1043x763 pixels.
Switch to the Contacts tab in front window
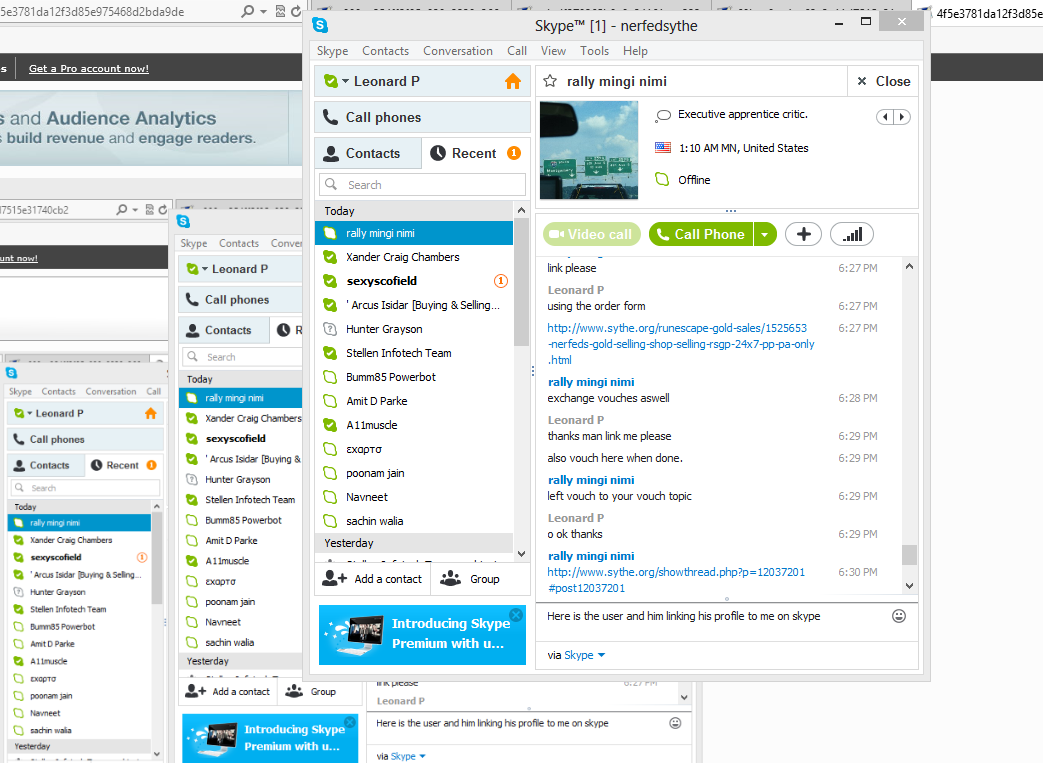pyautogui.click(x=368, y=153)
